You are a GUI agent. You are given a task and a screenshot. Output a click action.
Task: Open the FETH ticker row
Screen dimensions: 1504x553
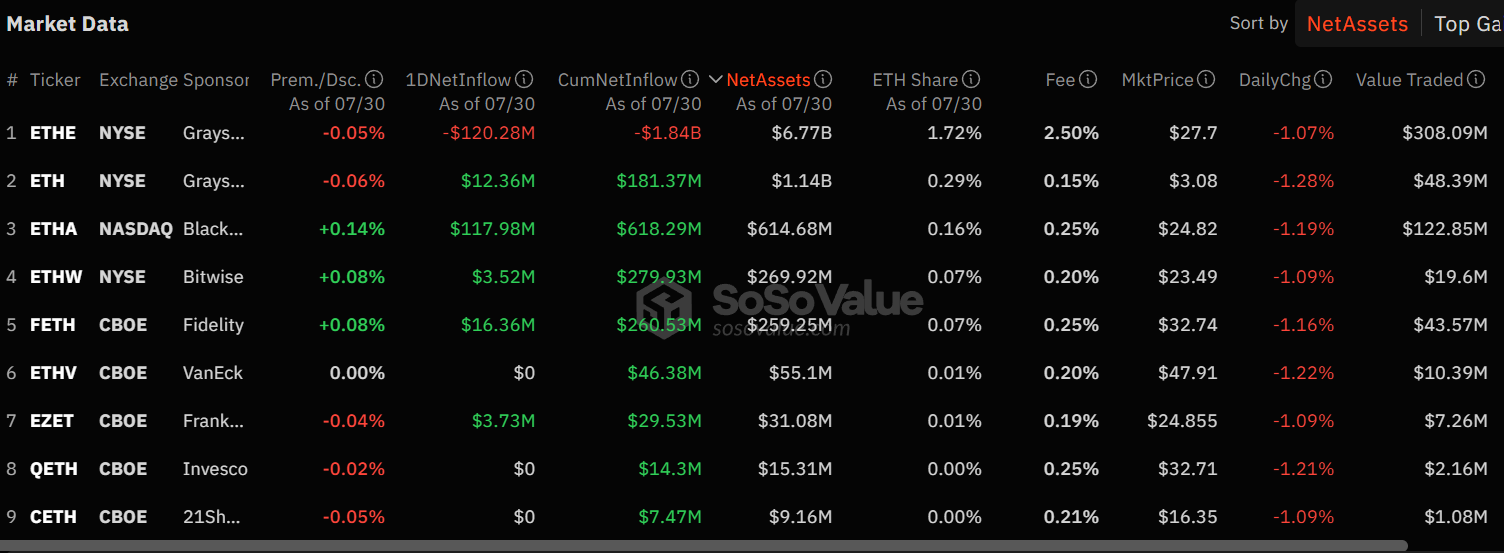(53, 325)
